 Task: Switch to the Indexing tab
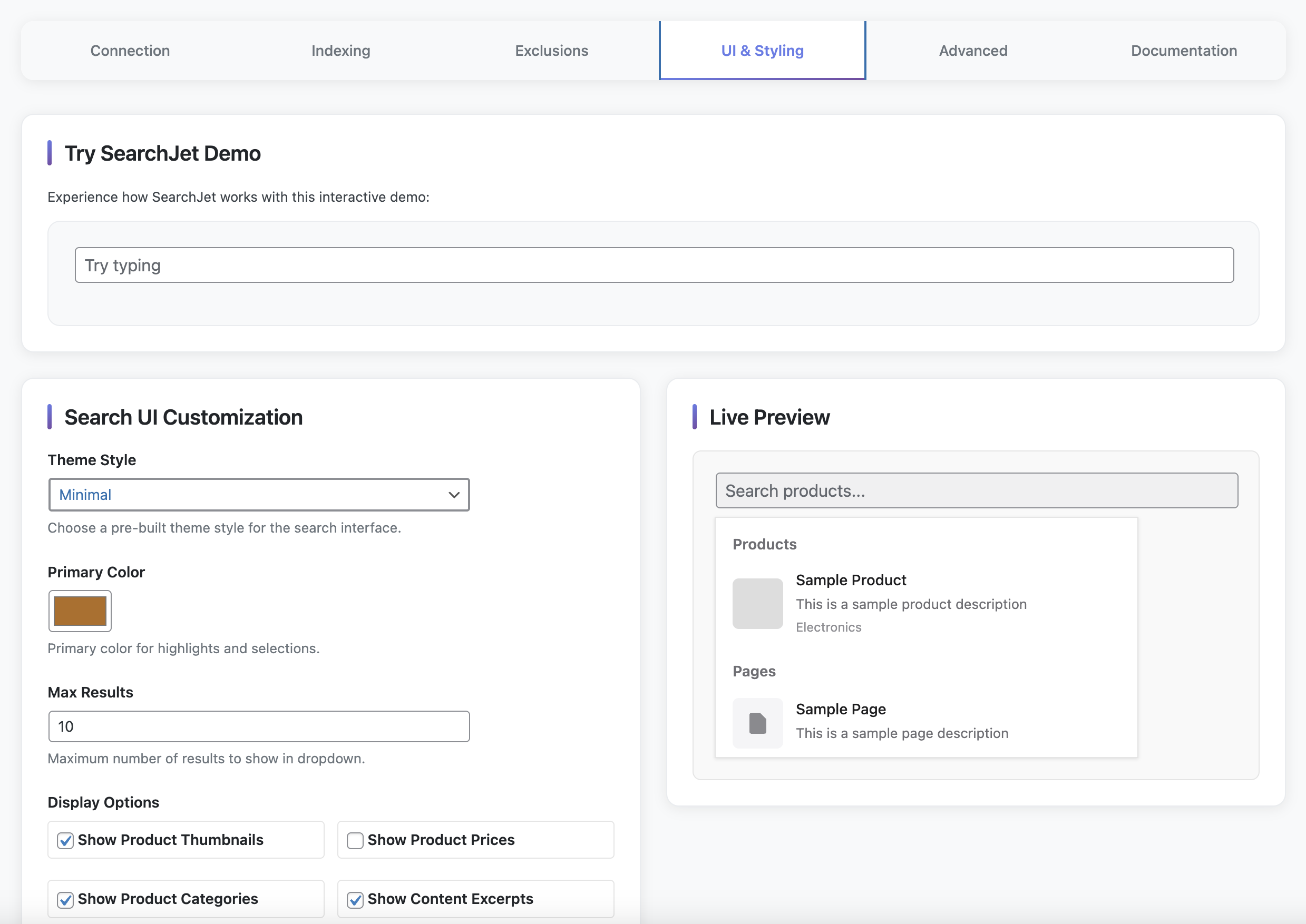tap(340, 50)
